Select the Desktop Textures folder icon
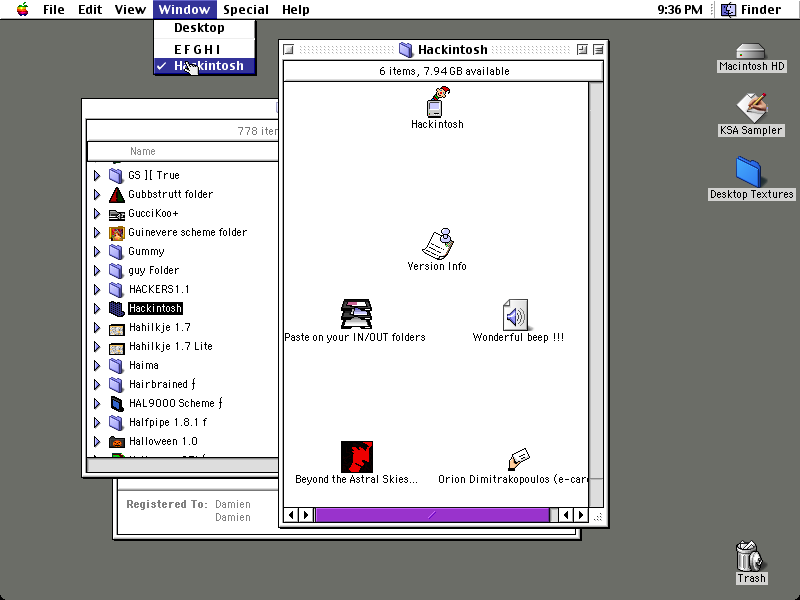Image resolution: width=800 pixels, height=600 pixels. tap(748, 172)
